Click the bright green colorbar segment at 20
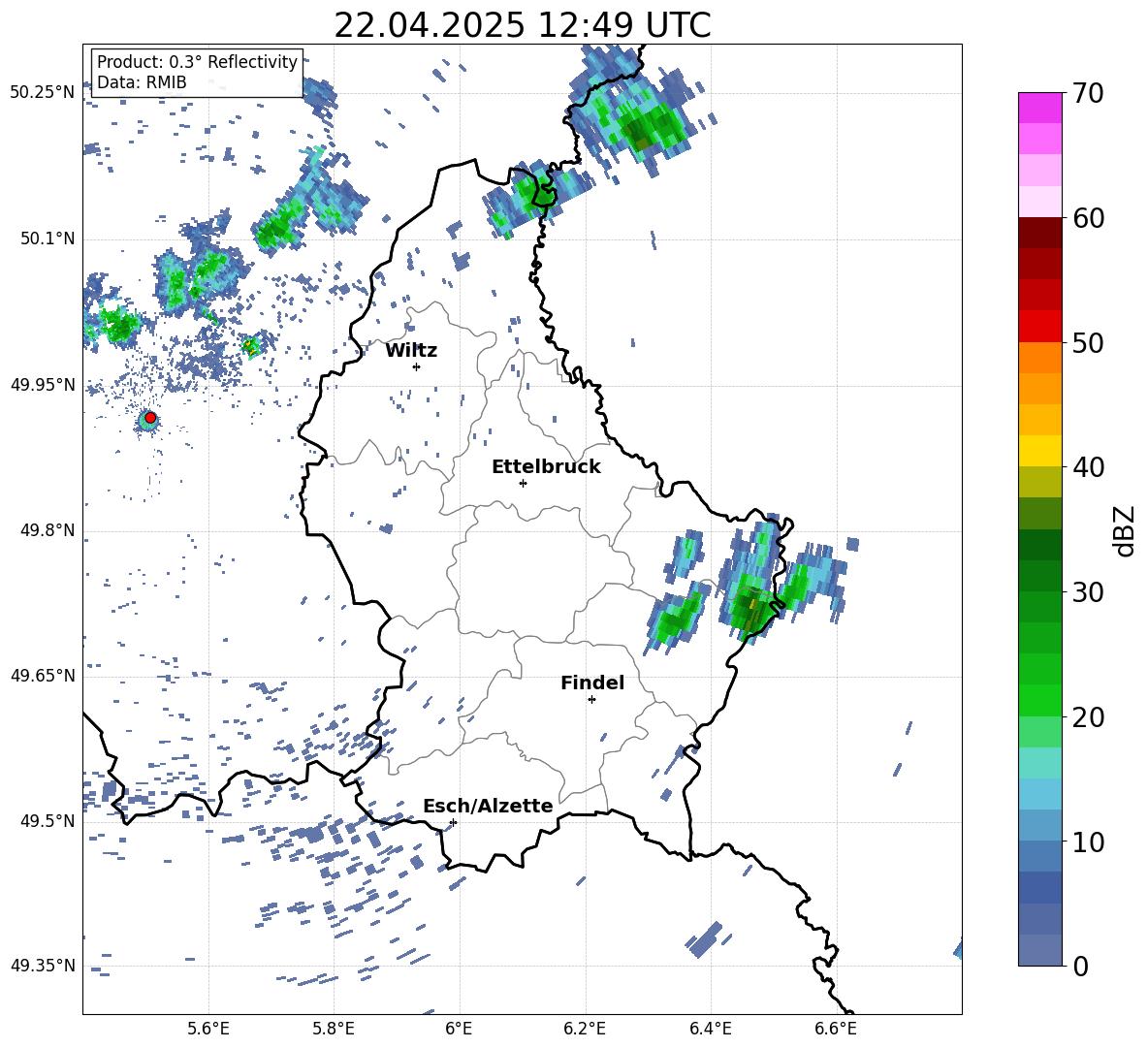The image size is (1148, 1048). click(x=1039, y=700)
